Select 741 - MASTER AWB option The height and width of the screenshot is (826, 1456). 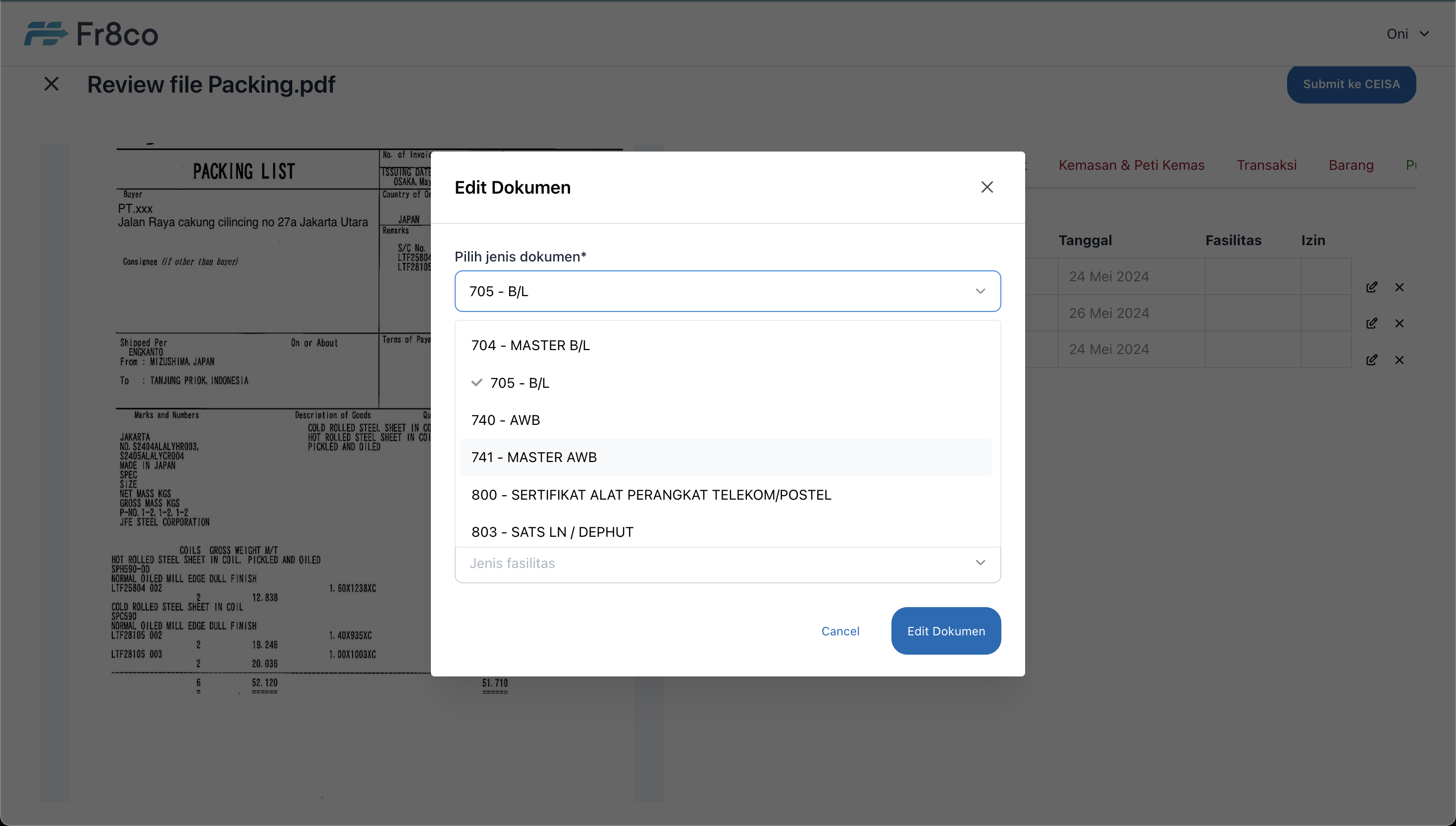[534, 457]
